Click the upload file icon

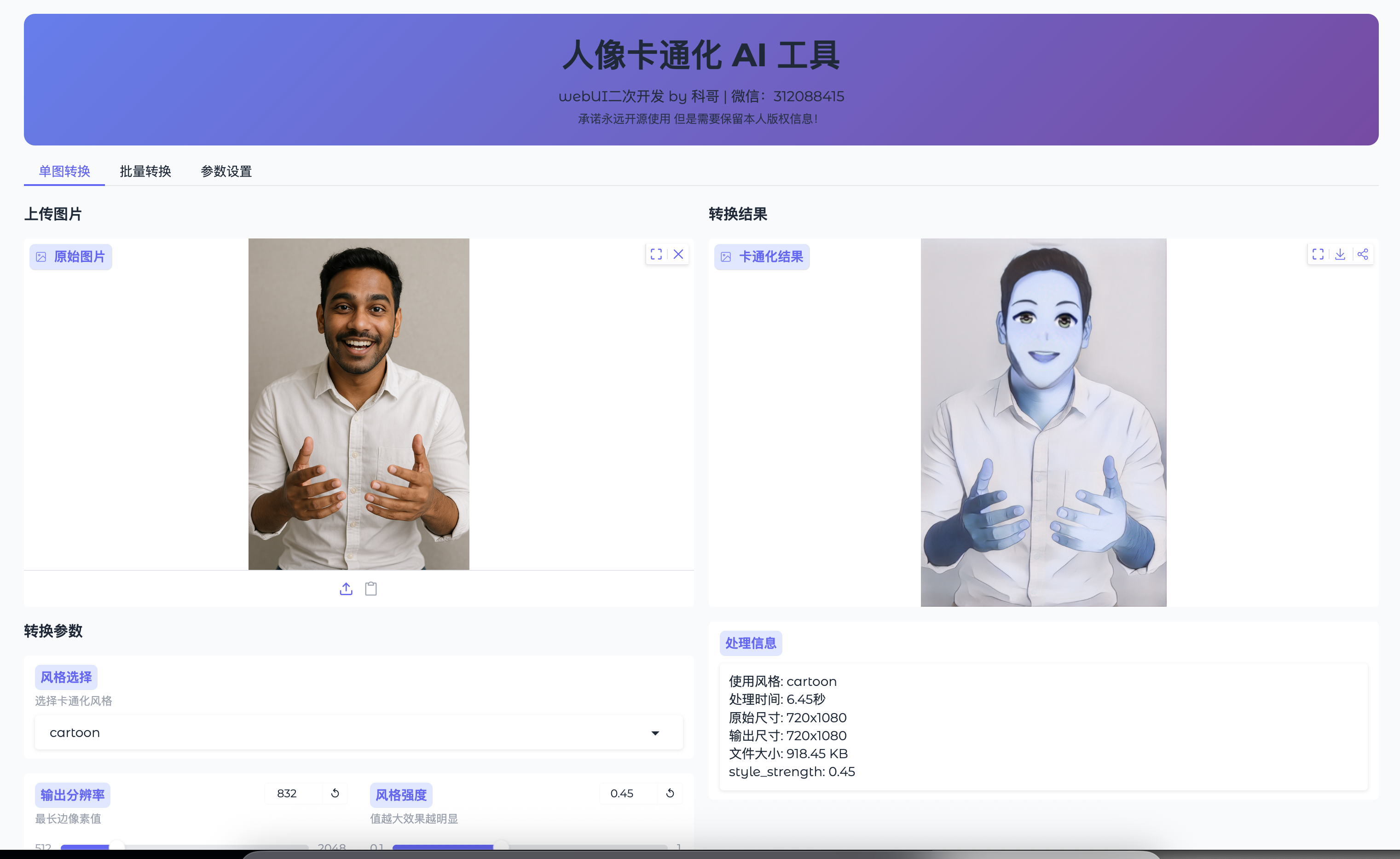(346, 589)
